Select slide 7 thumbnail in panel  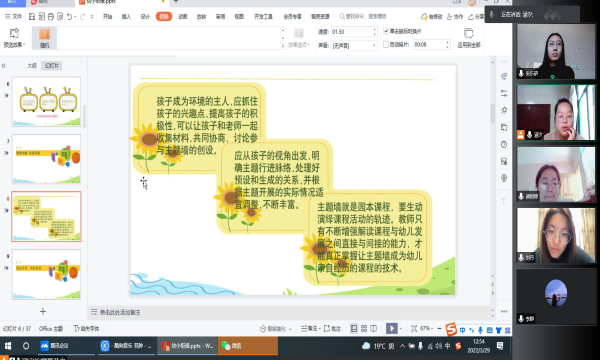point(46,159)
